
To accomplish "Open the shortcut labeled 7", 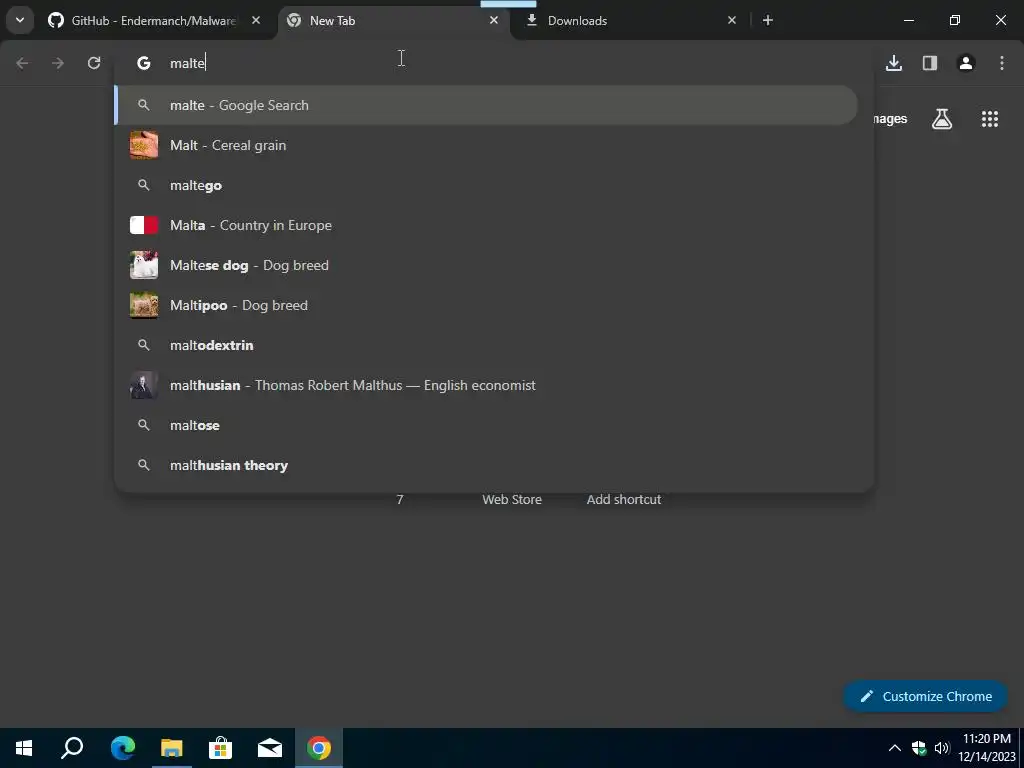I will [400, 499].
